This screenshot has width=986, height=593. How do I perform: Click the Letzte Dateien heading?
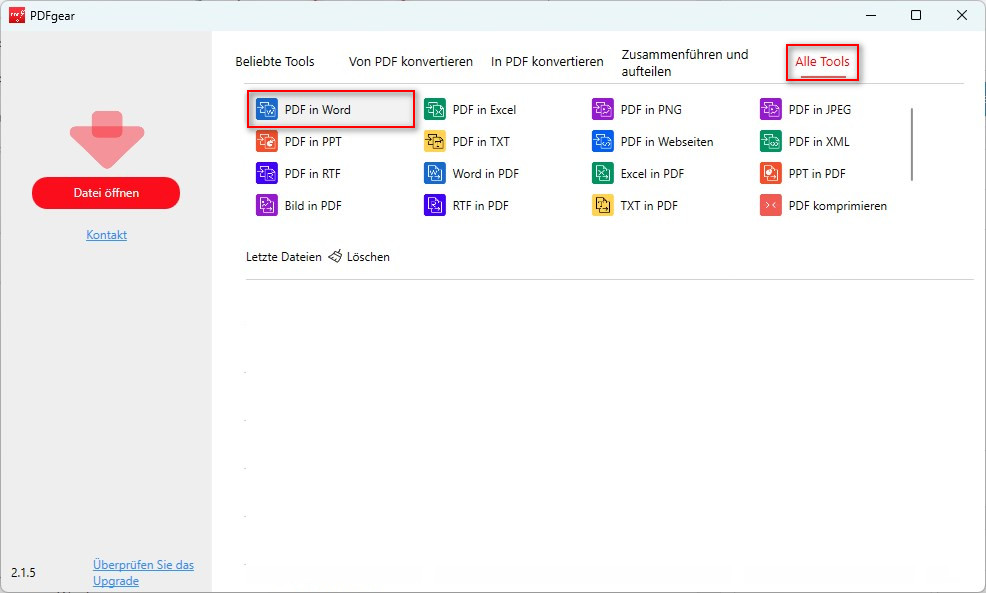(x=284, y=257)
